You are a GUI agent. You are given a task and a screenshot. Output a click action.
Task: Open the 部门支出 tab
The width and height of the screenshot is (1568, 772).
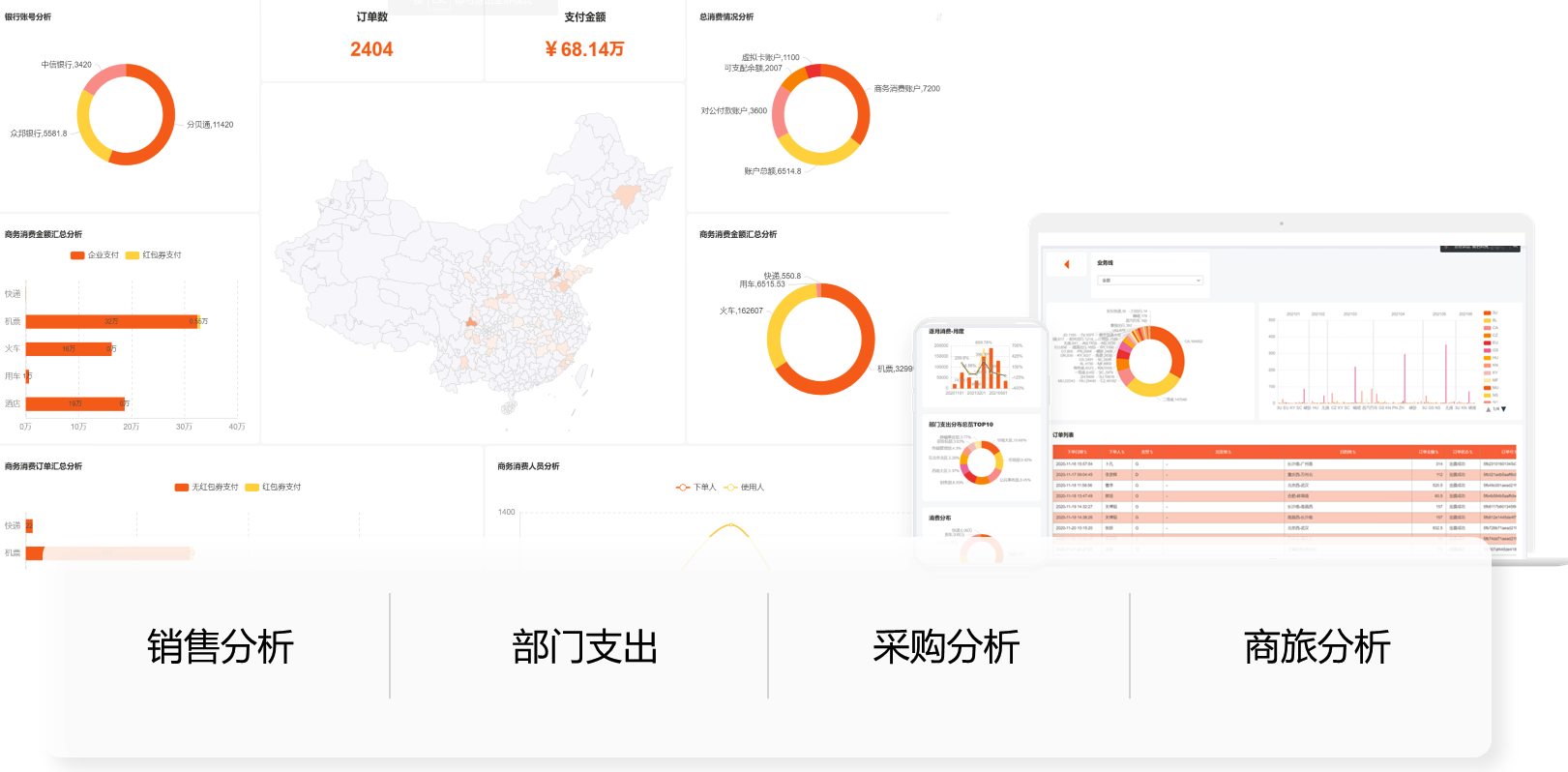click(585, 646)
